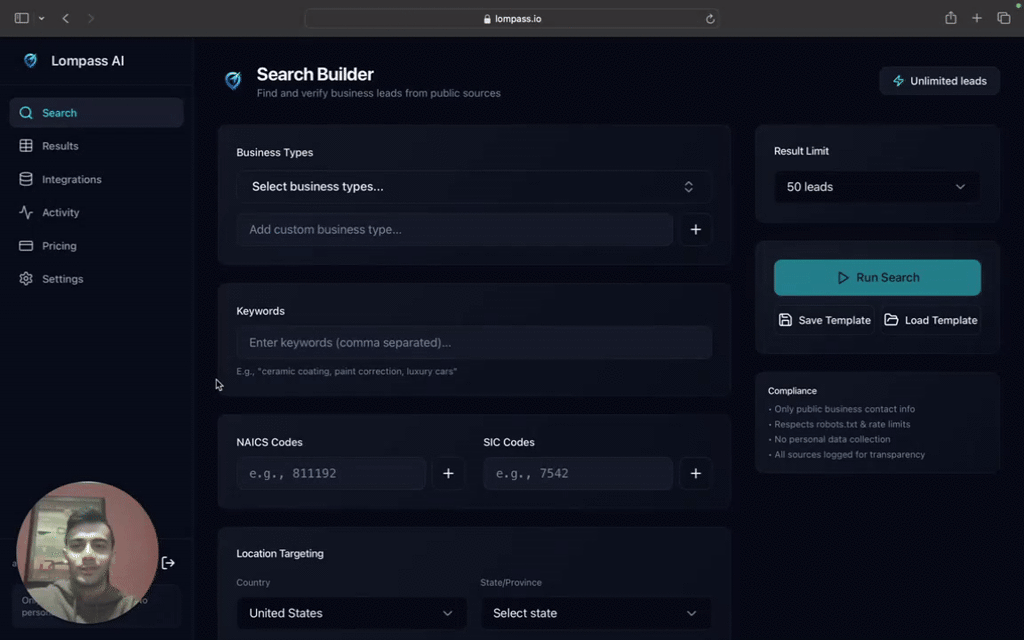Open the Select state dropdown

[x=596, y=613]
